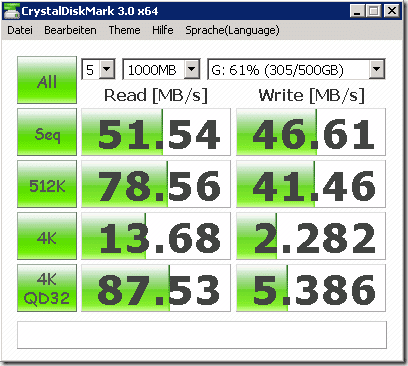Close the CrystalDiskMark window
Screen dimensions: 408x366
(x=391, y=11)
